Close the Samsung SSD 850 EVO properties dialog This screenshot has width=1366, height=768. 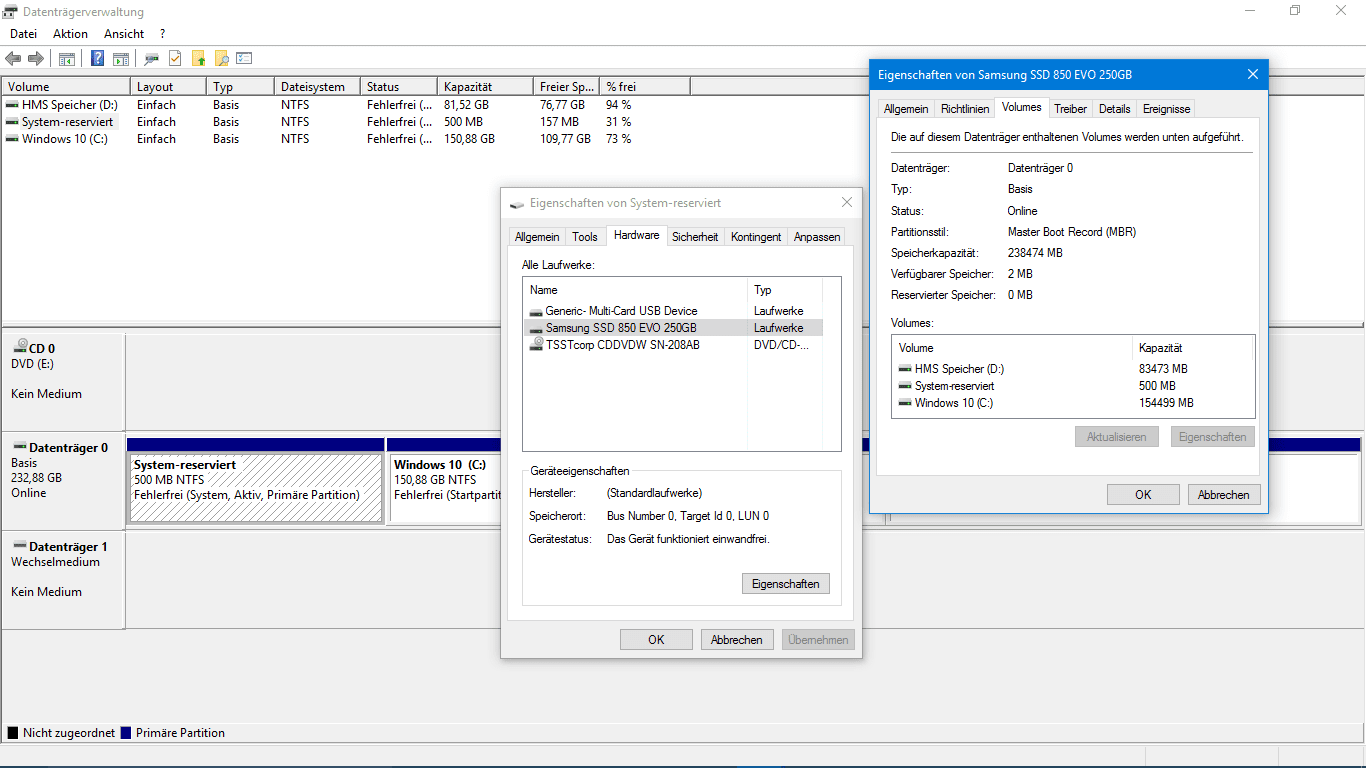(x=1252, y=74)
